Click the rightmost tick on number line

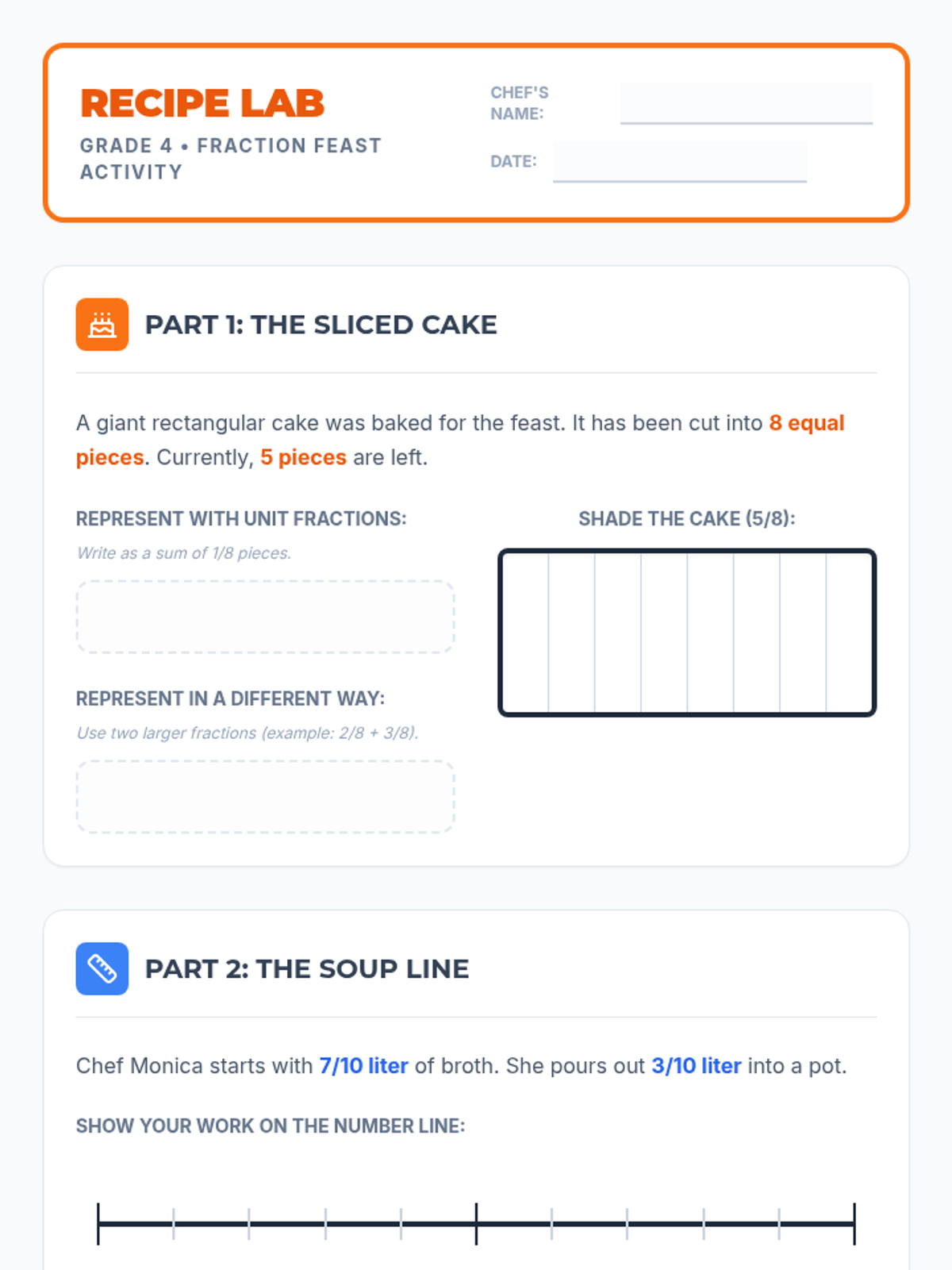[x=854, y=1224]
